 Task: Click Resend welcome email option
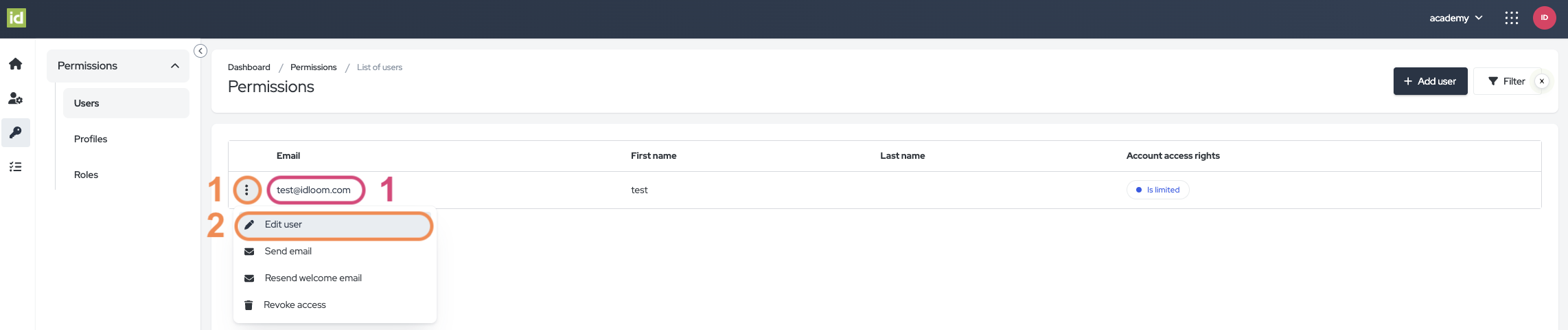[x=313, y=278]
